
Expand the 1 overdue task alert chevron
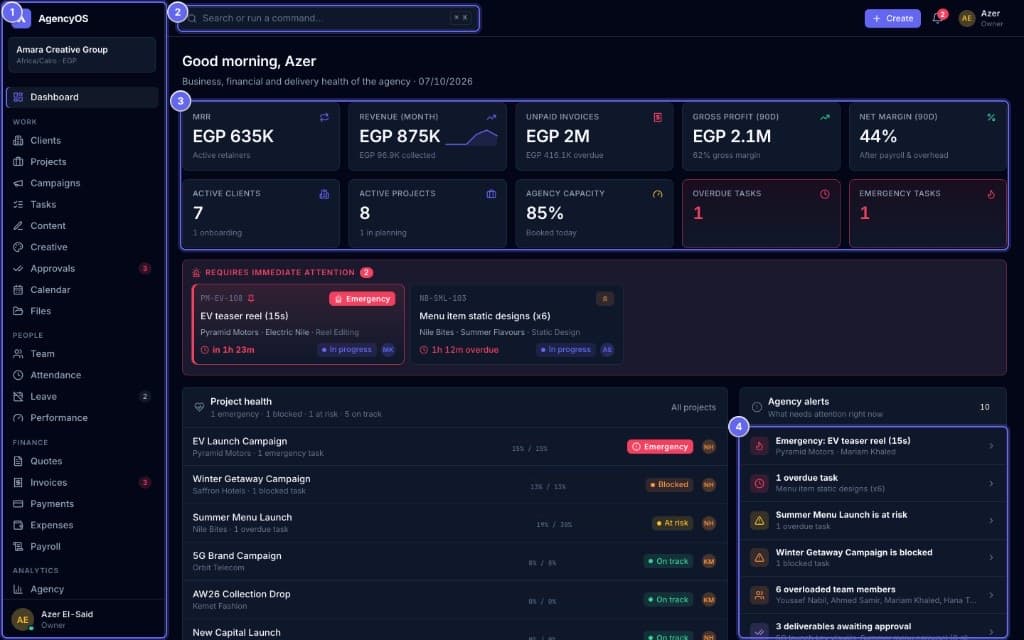coord(991,483)
